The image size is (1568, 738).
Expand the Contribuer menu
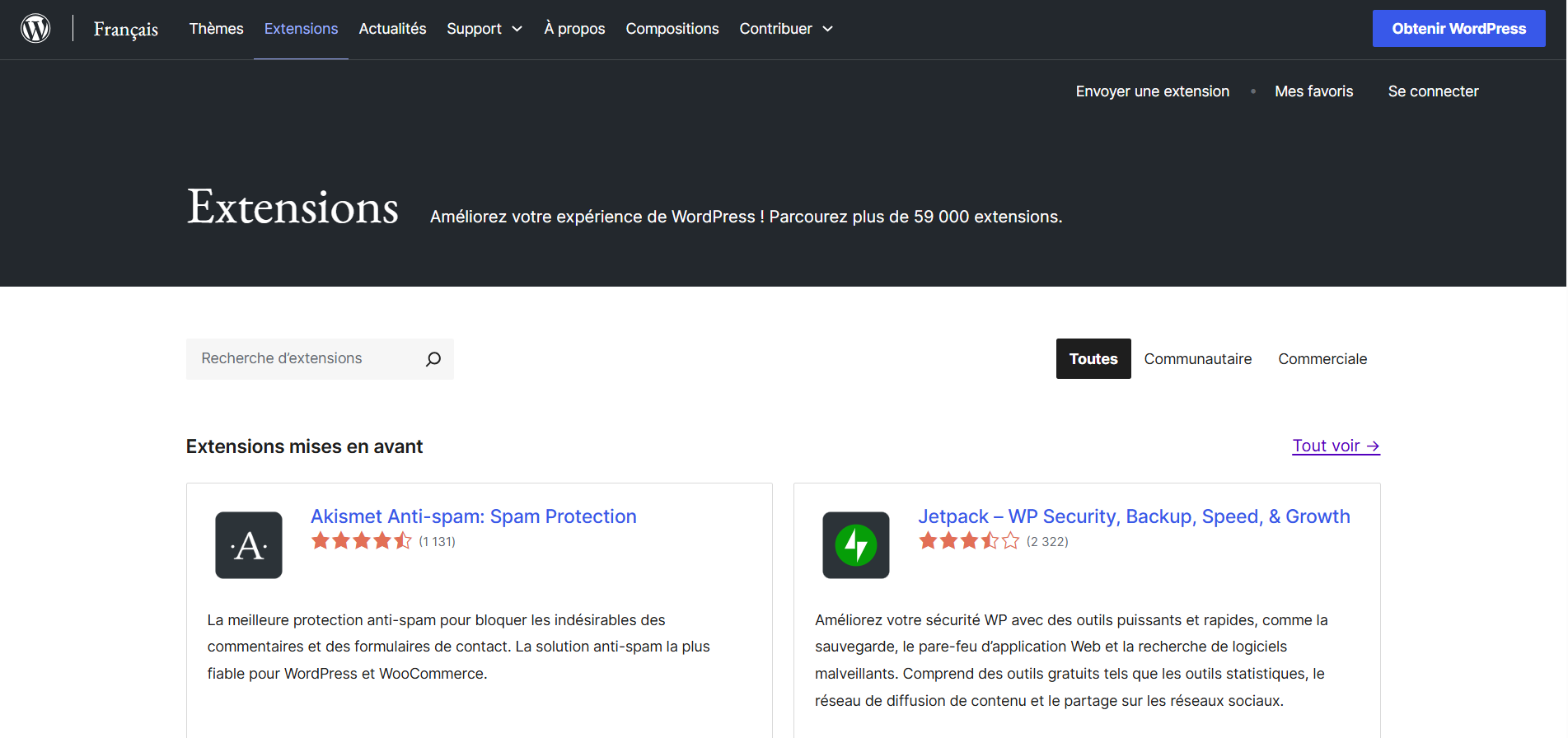[x=786, y=29]
